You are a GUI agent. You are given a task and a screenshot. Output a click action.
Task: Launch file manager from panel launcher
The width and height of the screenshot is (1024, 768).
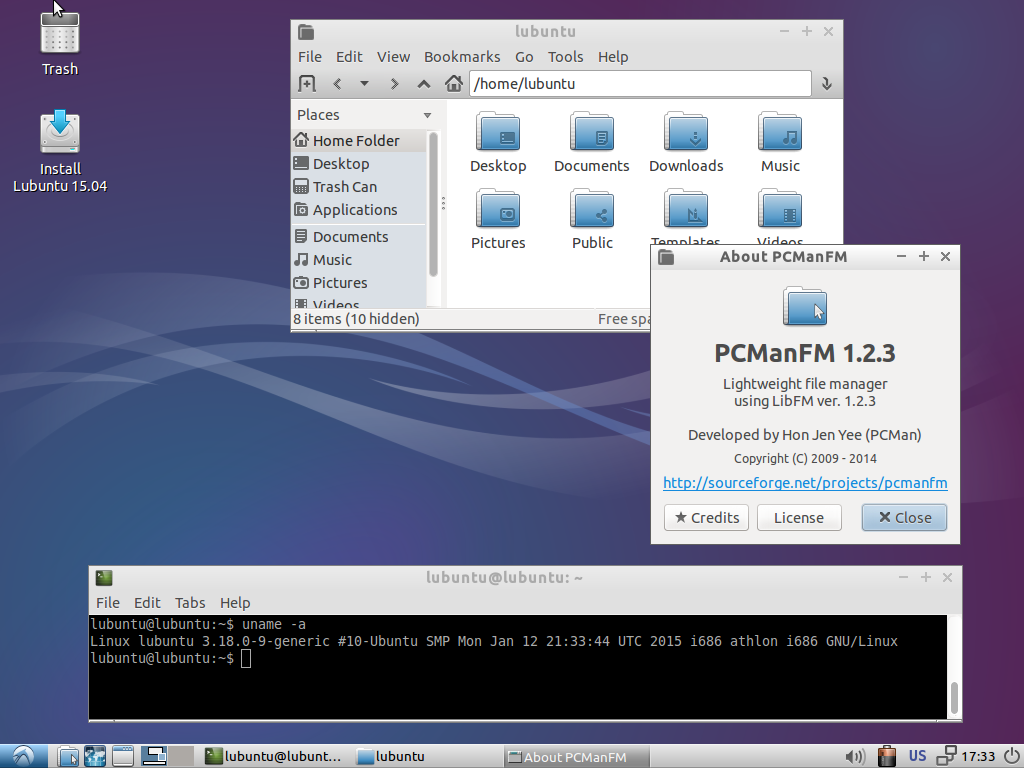(67, 756)
